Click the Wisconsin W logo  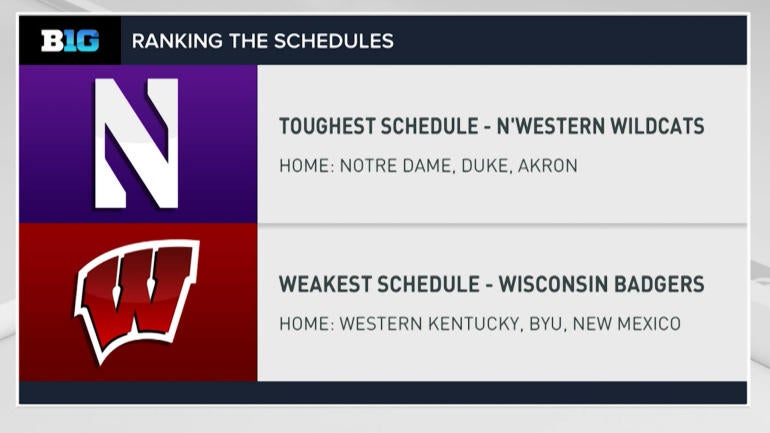(137, 301)
